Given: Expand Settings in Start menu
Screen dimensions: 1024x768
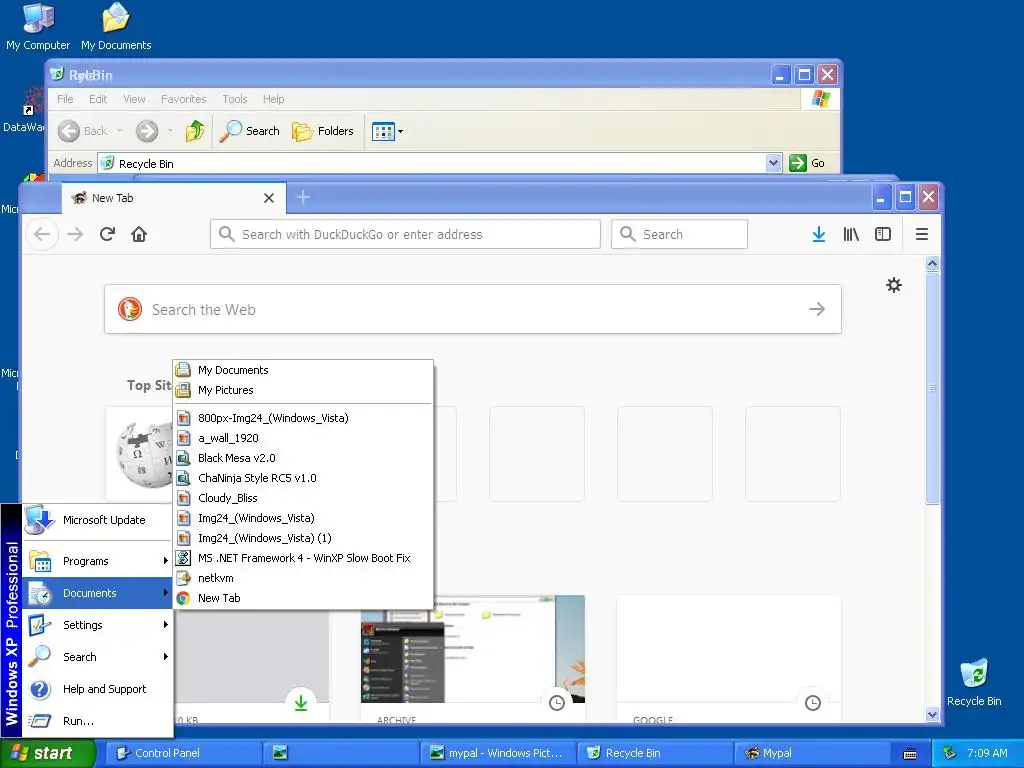Looking at the screenshot, I should coord(97,625).
